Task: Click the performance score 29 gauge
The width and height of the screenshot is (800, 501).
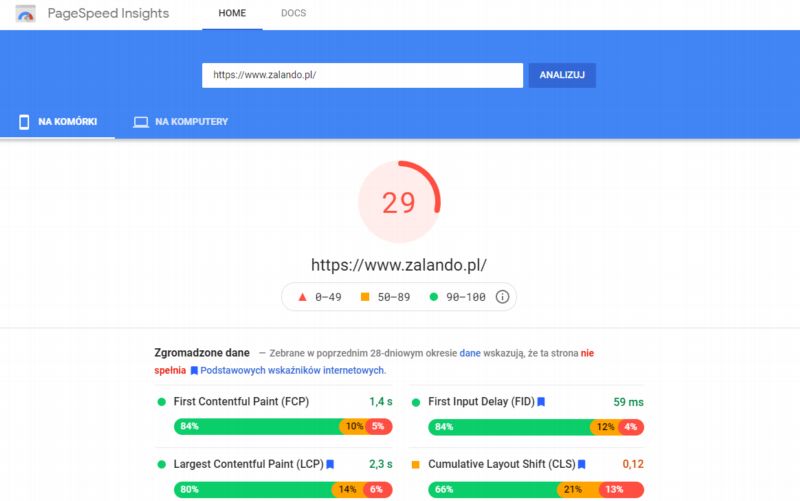Action: [x=398, y=203]
